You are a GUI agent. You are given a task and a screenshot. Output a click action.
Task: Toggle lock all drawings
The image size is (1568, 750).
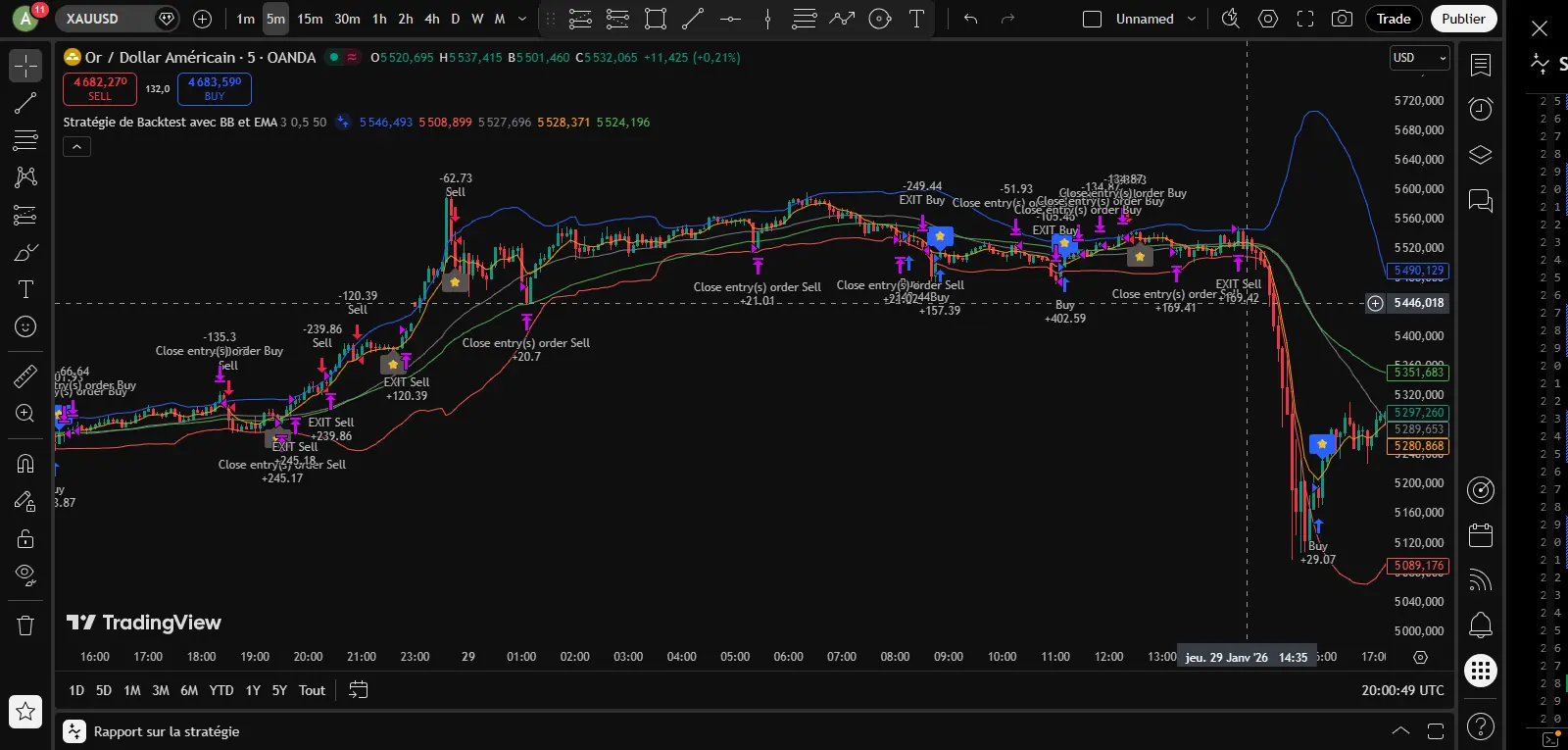point(25,538)
